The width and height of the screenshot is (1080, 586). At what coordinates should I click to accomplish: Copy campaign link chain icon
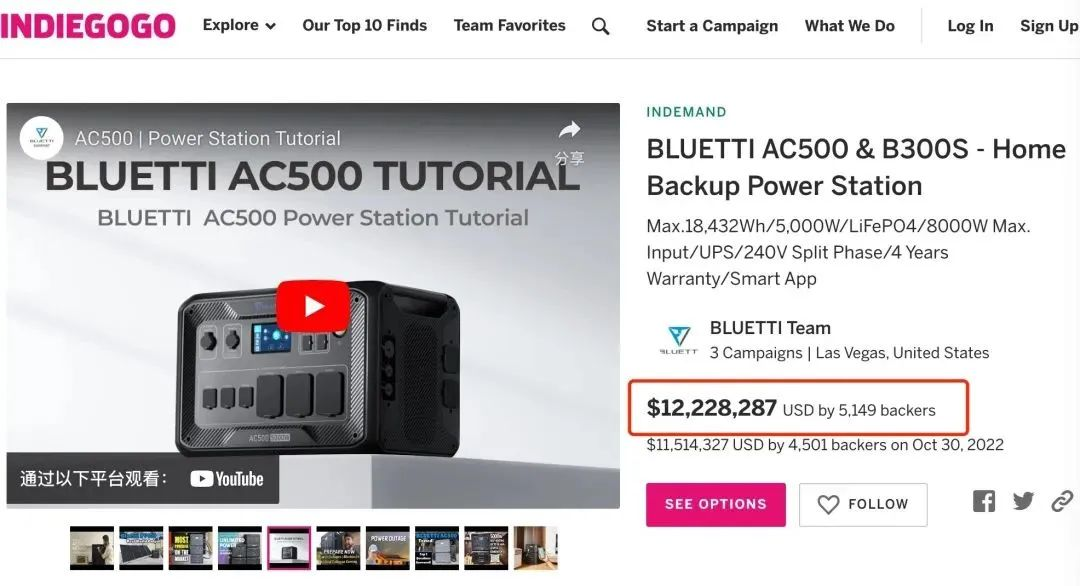point(1062,501)
